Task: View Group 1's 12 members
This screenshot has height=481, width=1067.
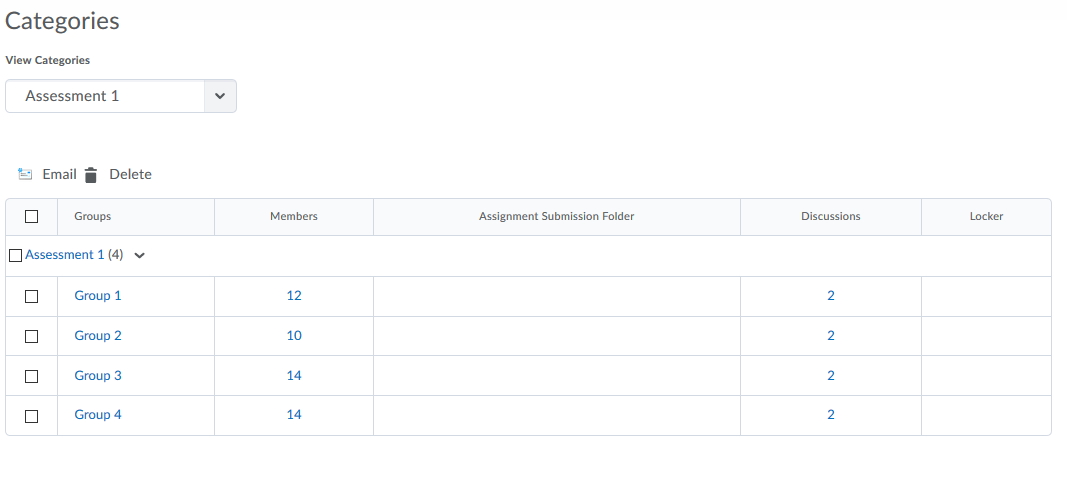Action: tap(294, 295)
